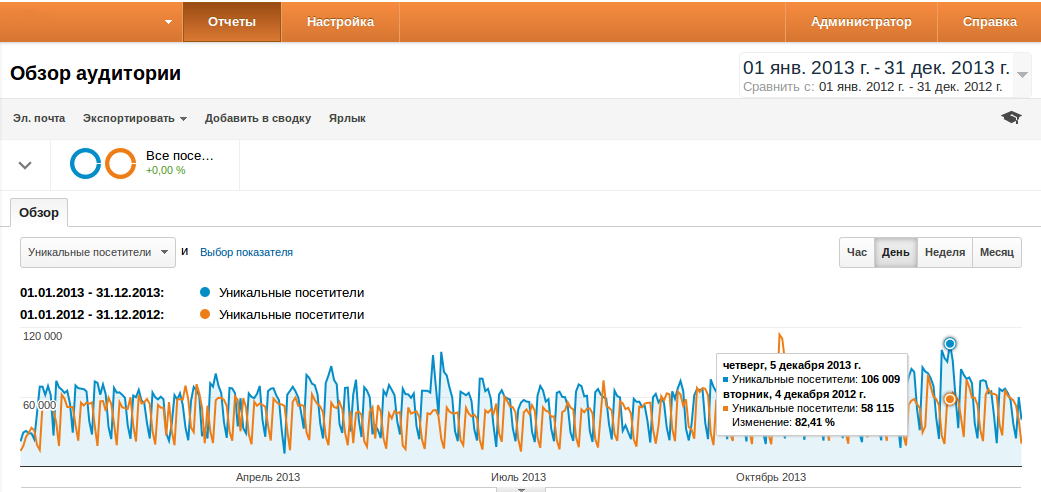Go to the Администратор section
The width and height of the screenshot is (1041, 492).
click(861, 22)
